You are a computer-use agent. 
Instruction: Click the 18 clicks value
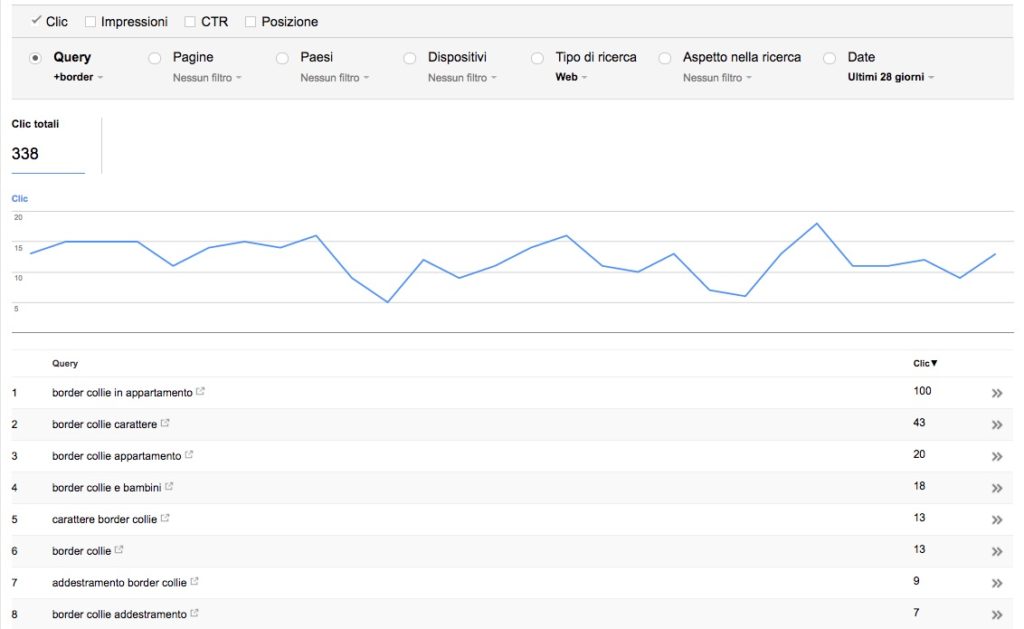[919, 486]
